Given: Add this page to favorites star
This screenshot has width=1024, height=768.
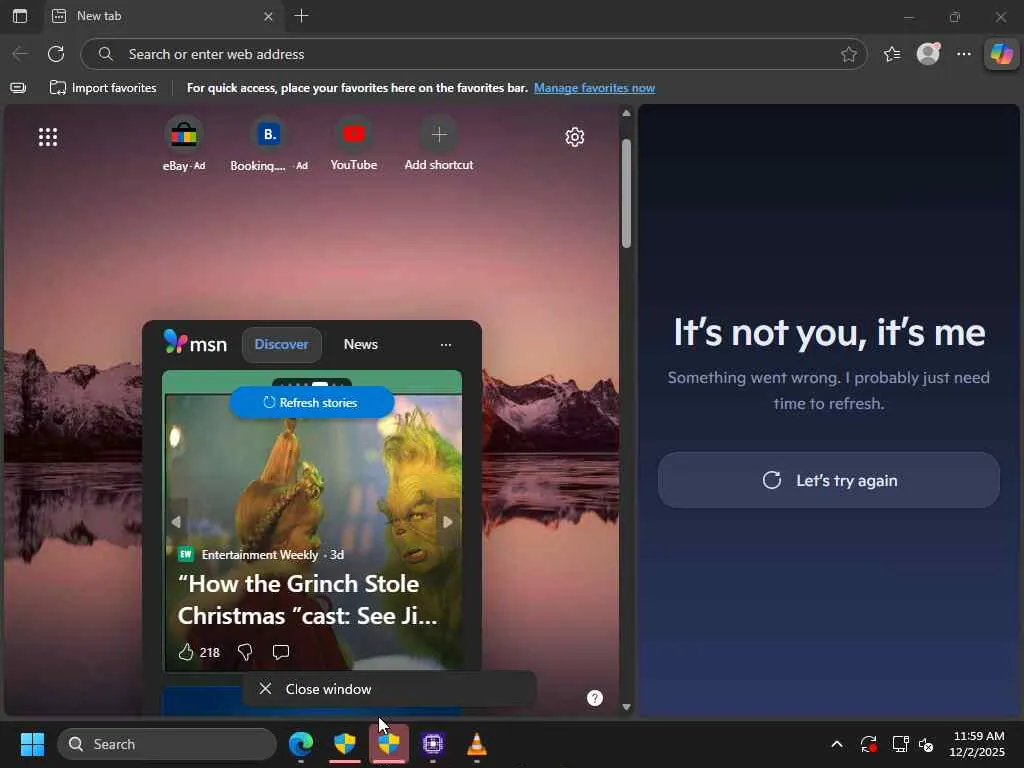Looking at the screenshot, I should click(848, 54).
